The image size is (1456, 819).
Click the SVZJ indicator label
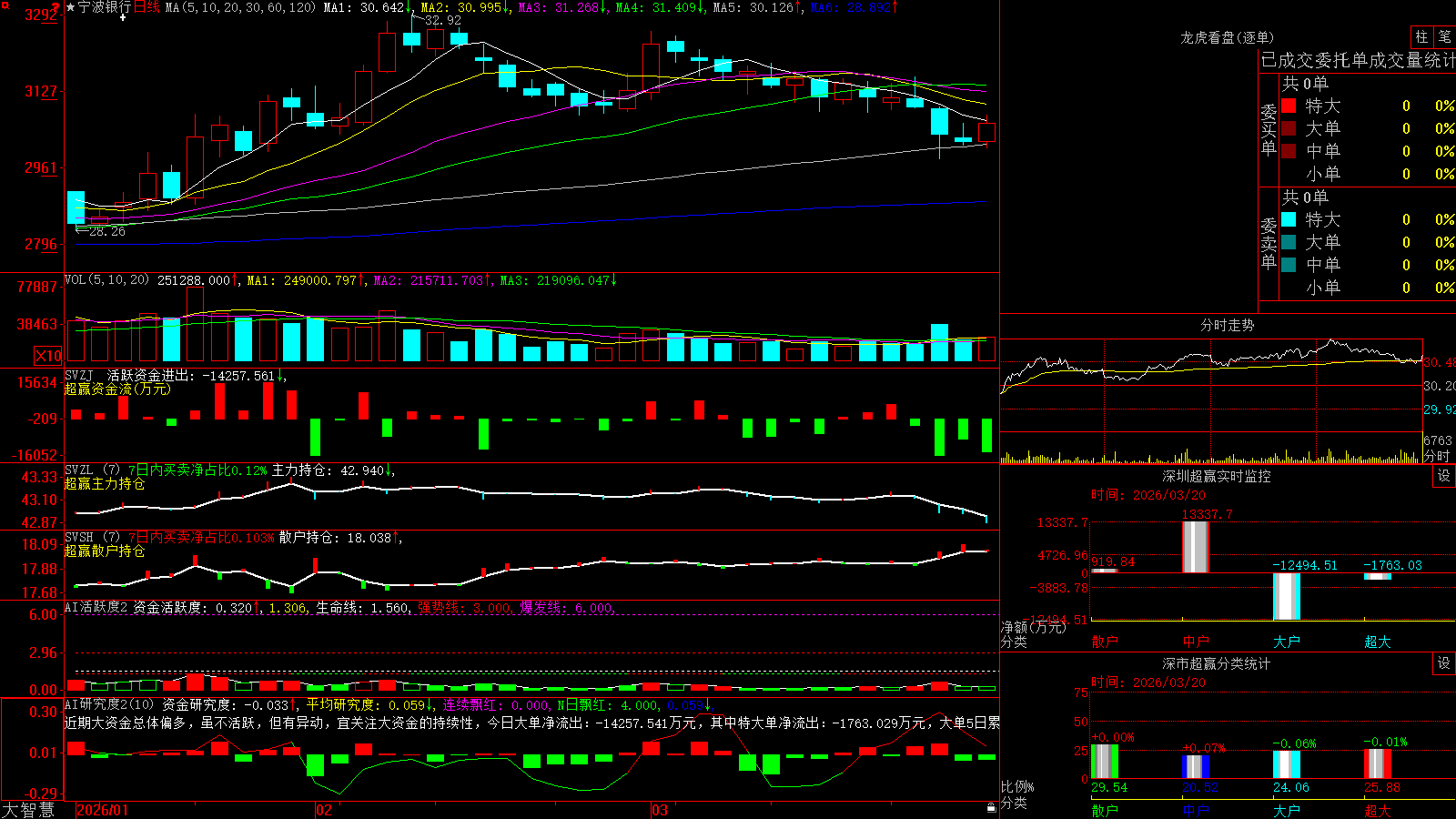(x=78, y=375)
